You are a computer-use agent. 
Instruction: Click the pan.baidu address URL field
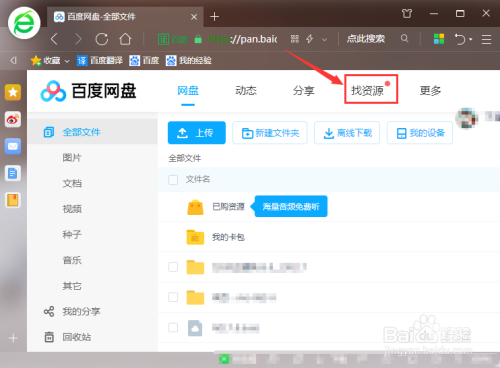click(242, 39)
